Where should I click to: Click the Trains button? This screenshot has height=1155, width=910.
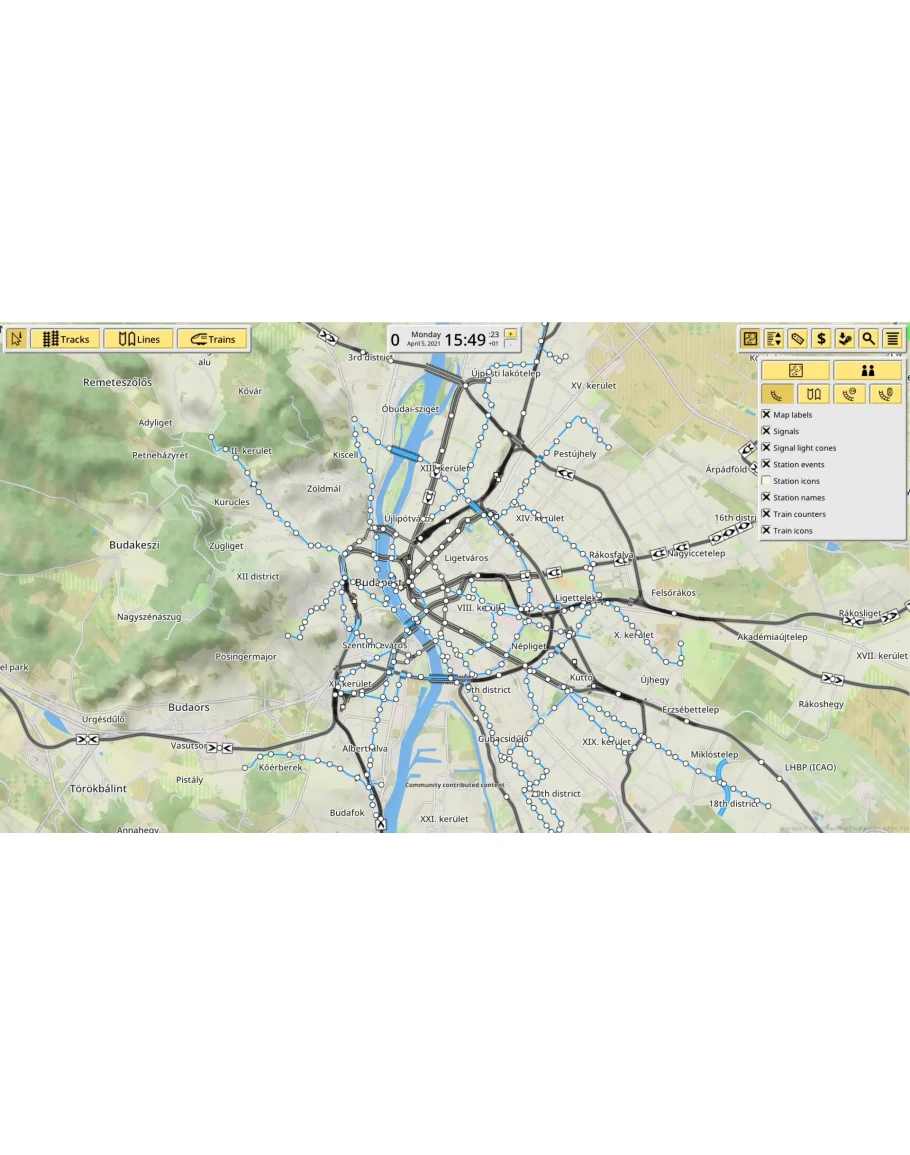(x=212, y=339)
